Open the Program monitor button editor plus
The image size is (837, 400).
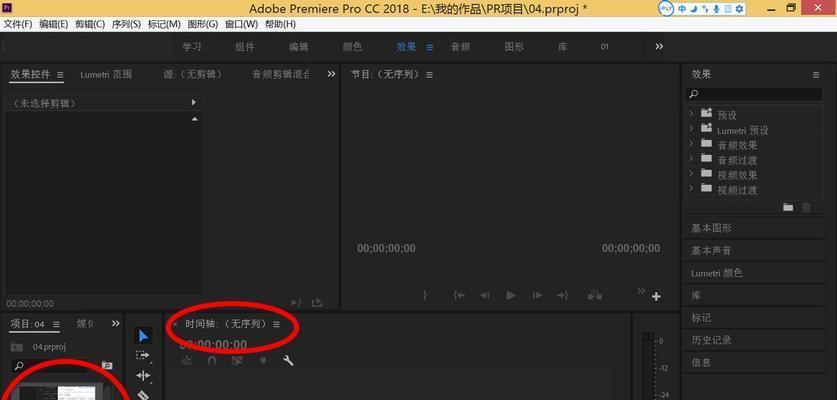point(656,296)
